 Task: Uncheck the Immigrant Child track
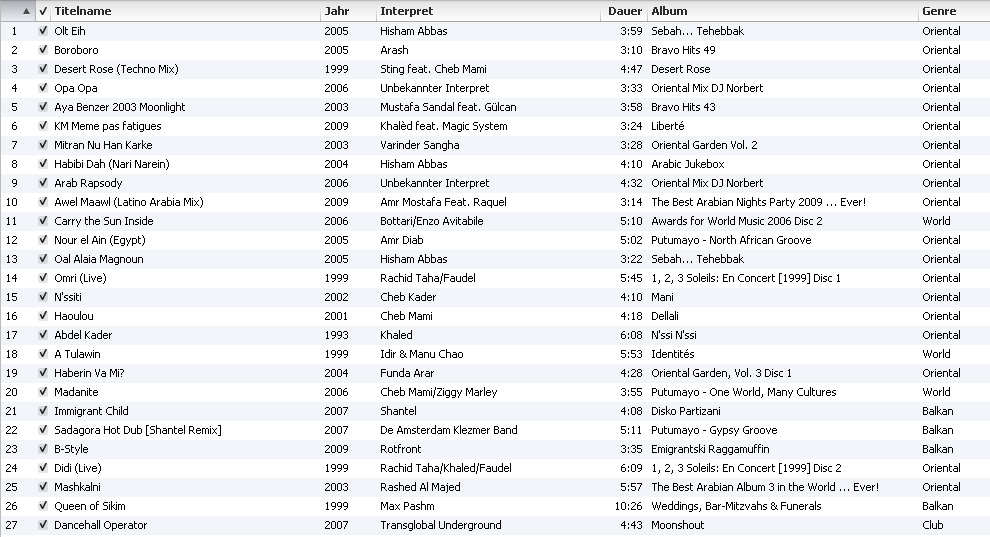(x=43, y=411)
